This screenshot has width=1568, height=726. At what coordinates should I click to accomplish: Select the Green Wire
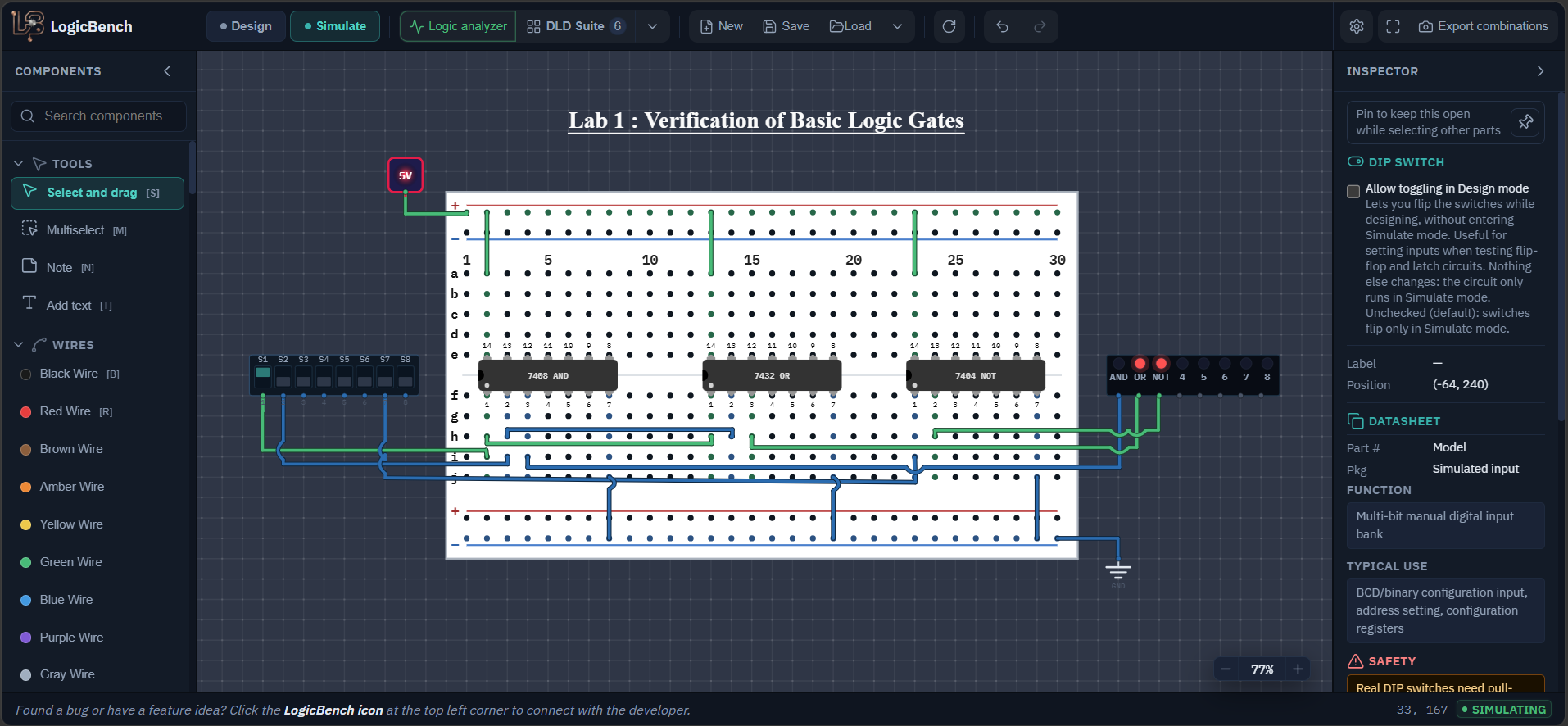point(97,562)
